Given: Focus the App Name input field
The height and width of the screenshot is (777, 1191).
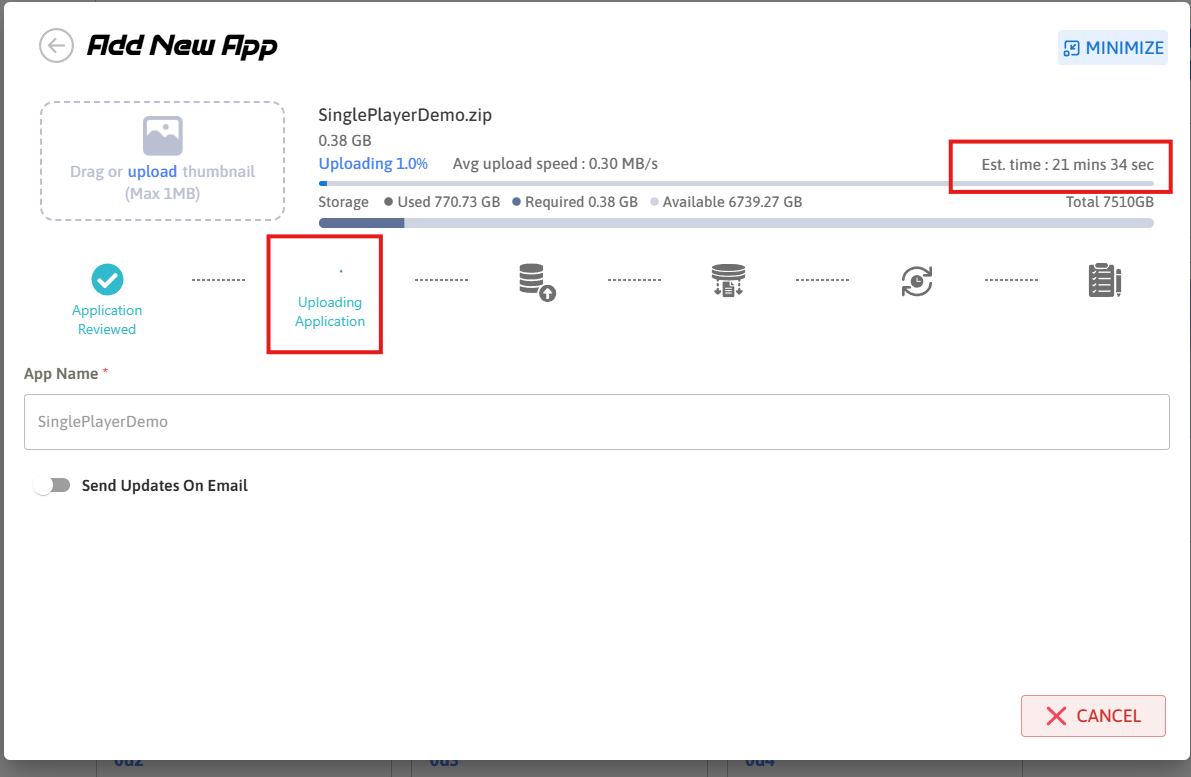Looking at the screenshot, I should coord(596,422).
